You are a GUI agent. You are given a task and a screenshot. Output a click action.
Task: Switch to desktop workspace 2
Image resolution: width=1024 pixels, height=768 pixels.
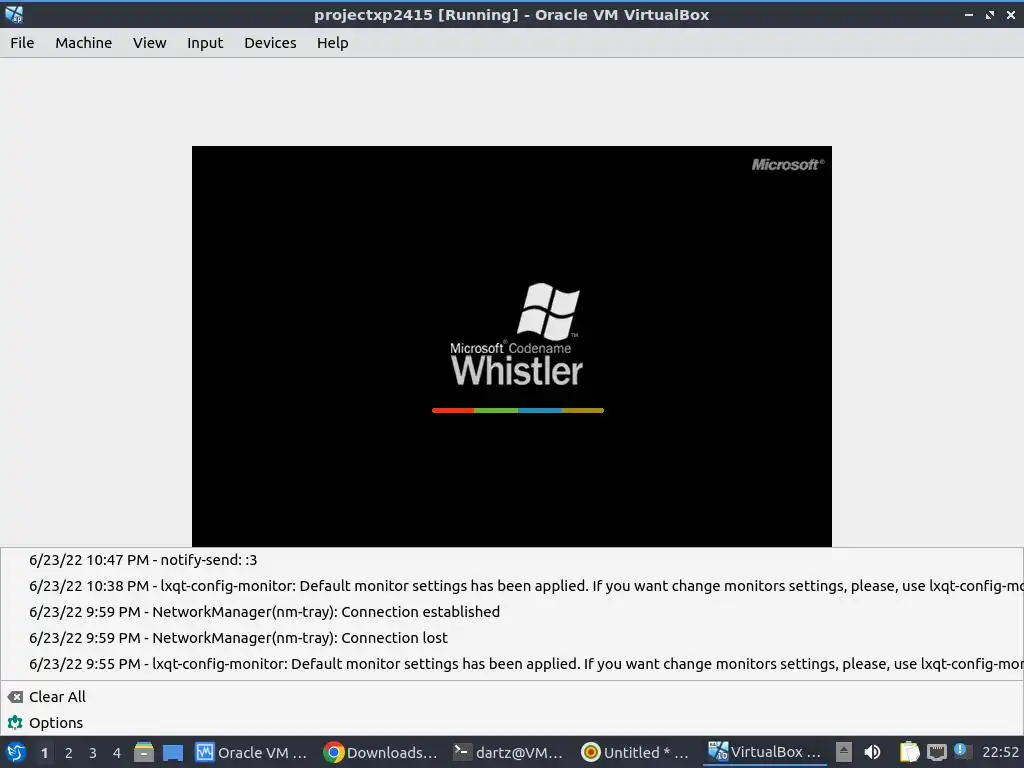(x=69, y=753)
